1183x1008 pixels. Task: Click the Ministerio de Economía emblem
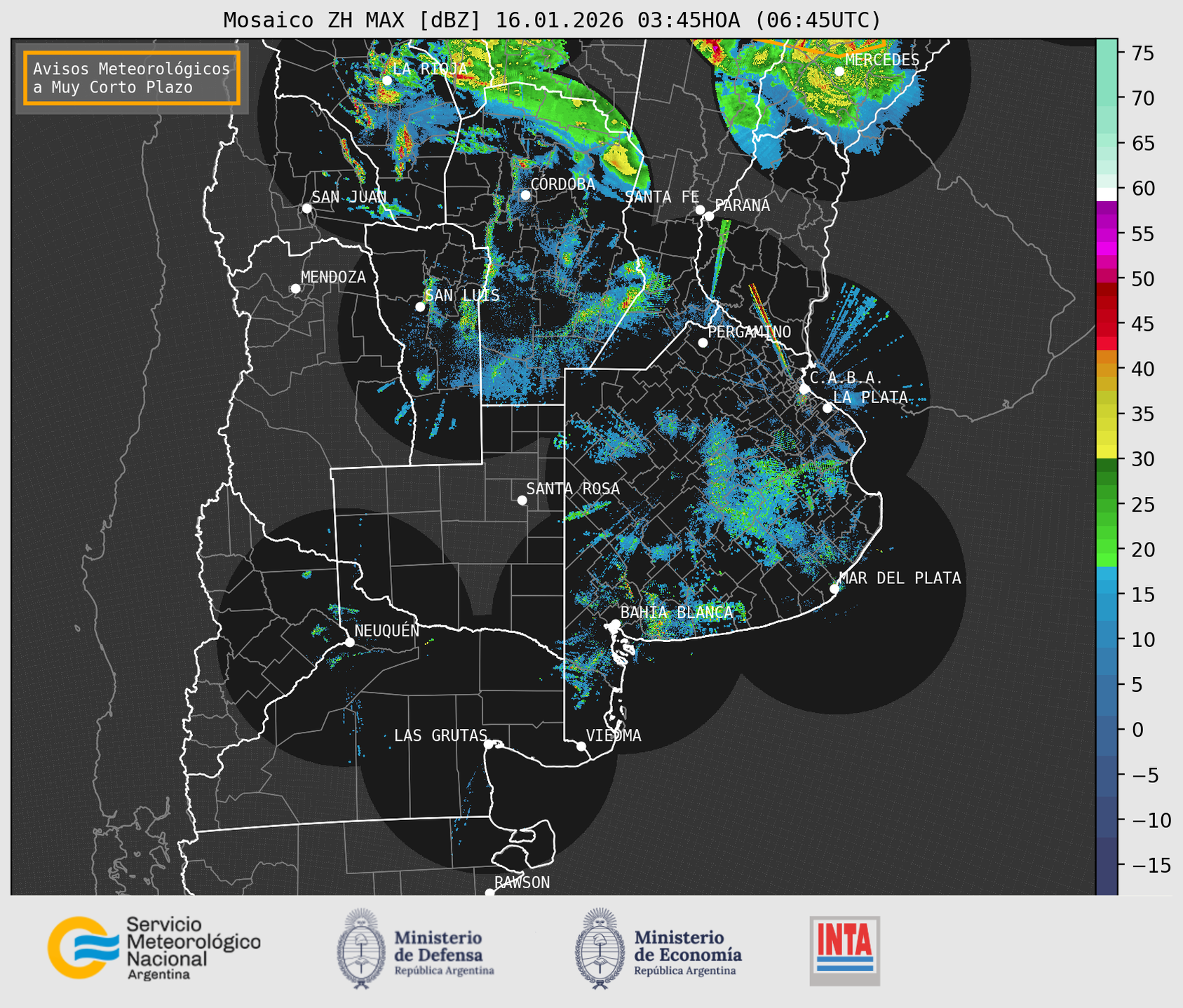click(x=600, y=948)
